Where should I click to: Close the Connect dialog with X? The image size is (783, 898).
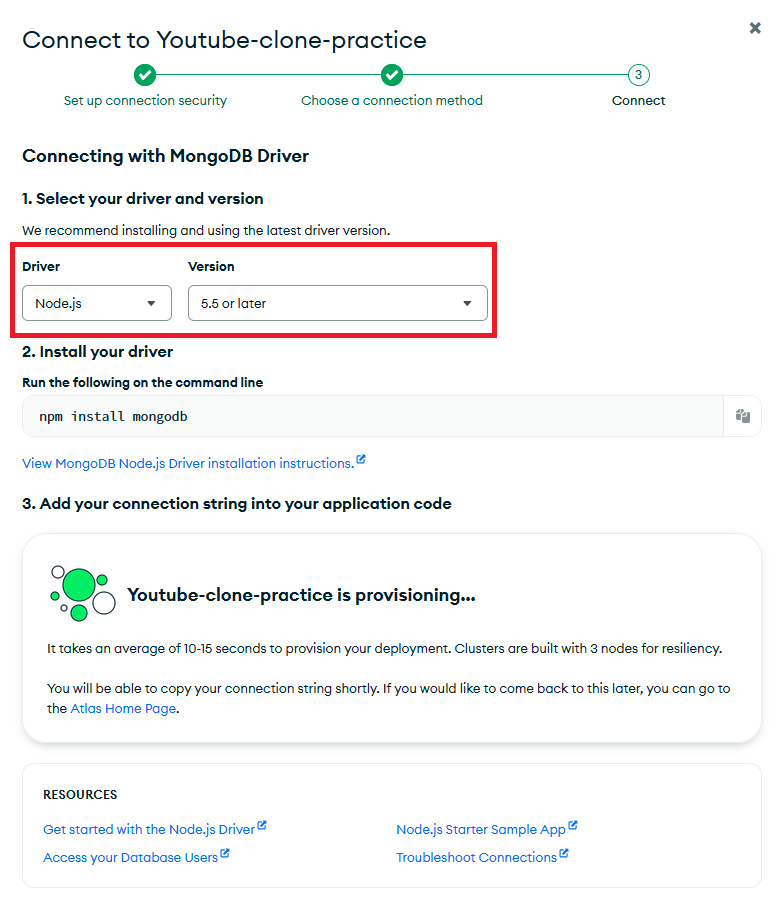click(x=755, y=28)
